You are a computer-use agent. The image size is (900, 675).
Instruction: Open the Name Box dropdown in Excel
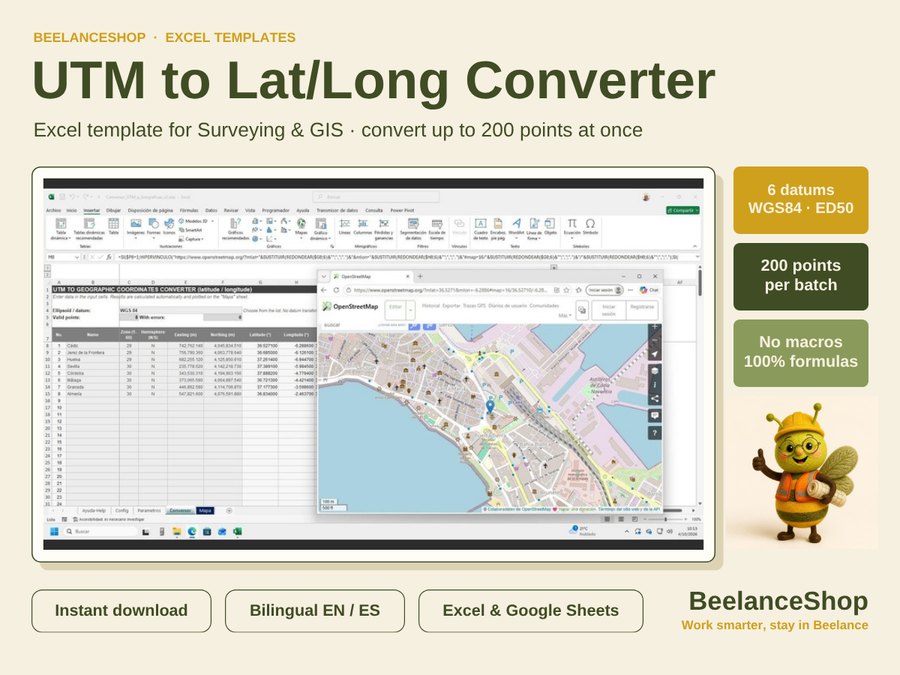(x=76, y=257)
